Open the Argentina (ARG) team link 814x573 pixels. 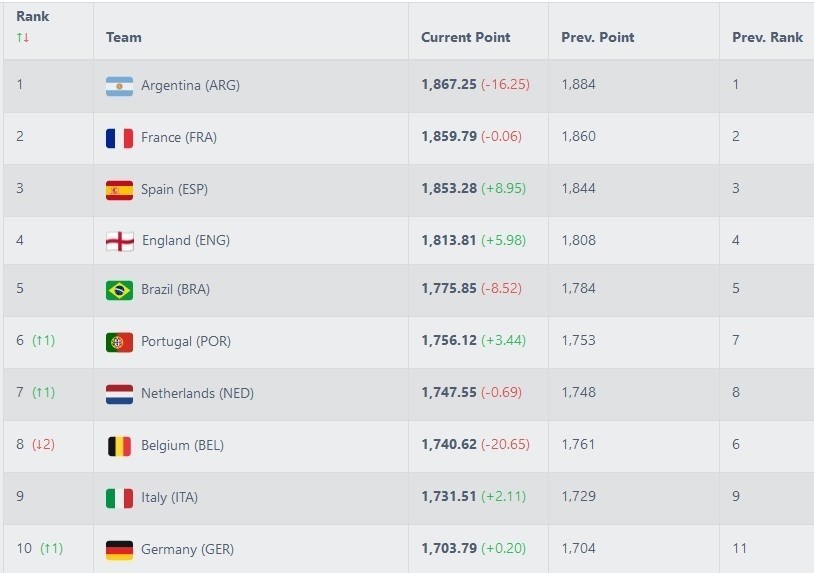(190, 85)
